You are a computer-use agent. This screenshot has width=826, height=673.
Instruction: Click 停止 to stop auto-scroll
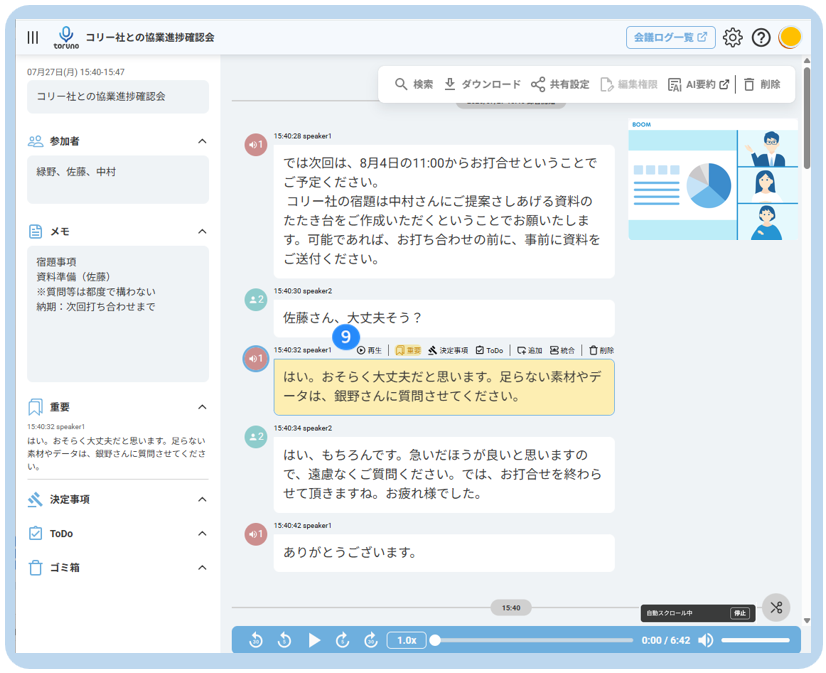pos(740,613)
